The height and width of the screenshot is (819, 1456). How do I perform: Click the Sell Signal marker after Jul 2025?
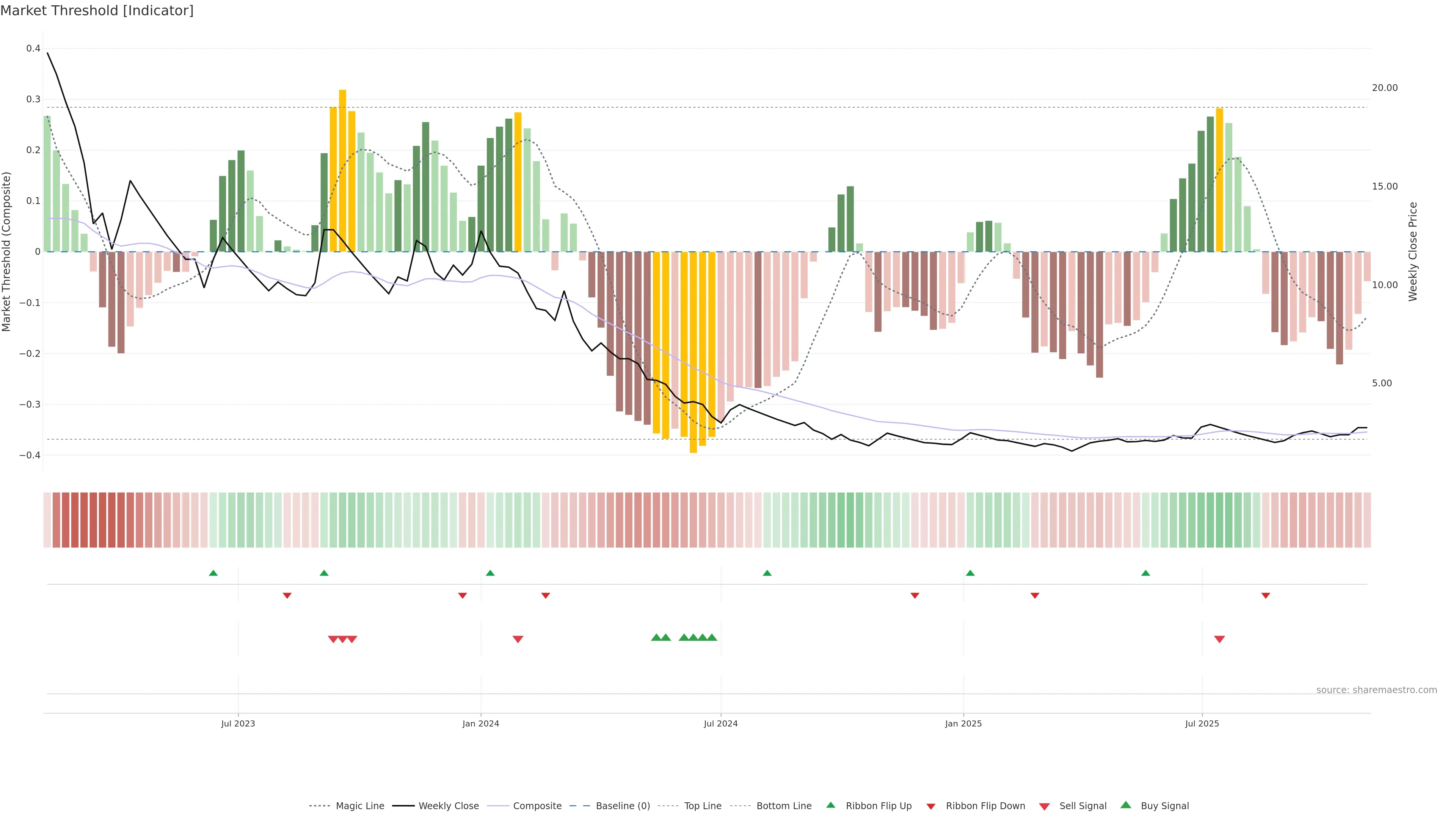click(x=1219, y=639)
